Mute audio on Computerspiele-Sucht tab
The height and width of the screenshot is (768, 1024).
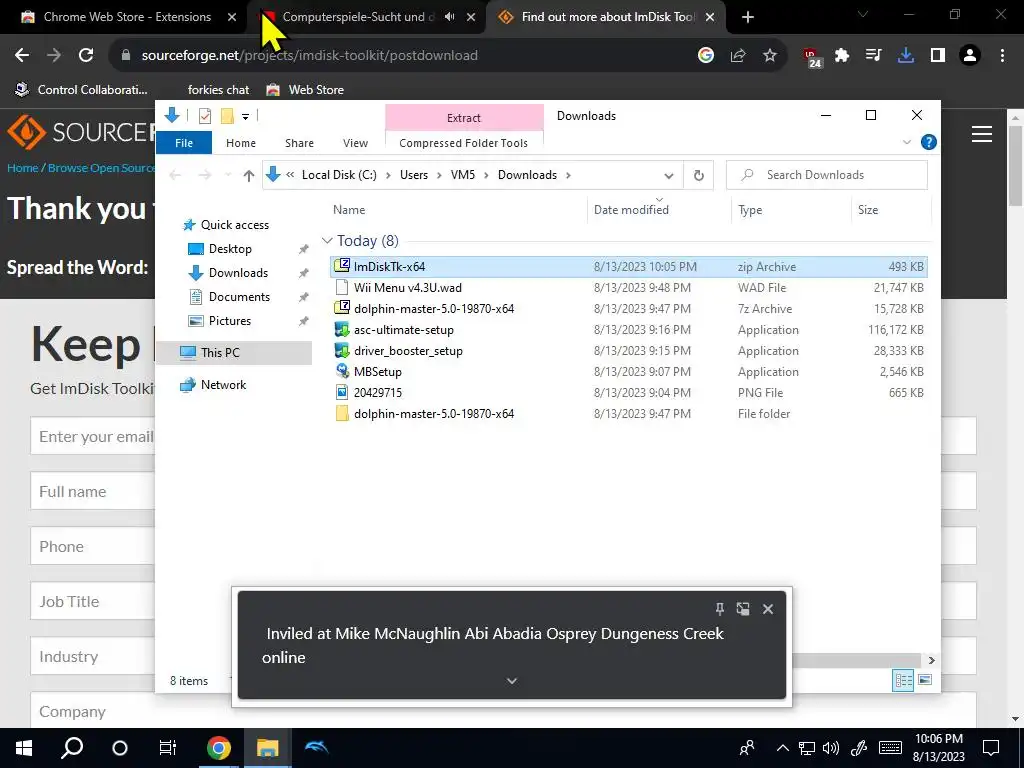449,17
